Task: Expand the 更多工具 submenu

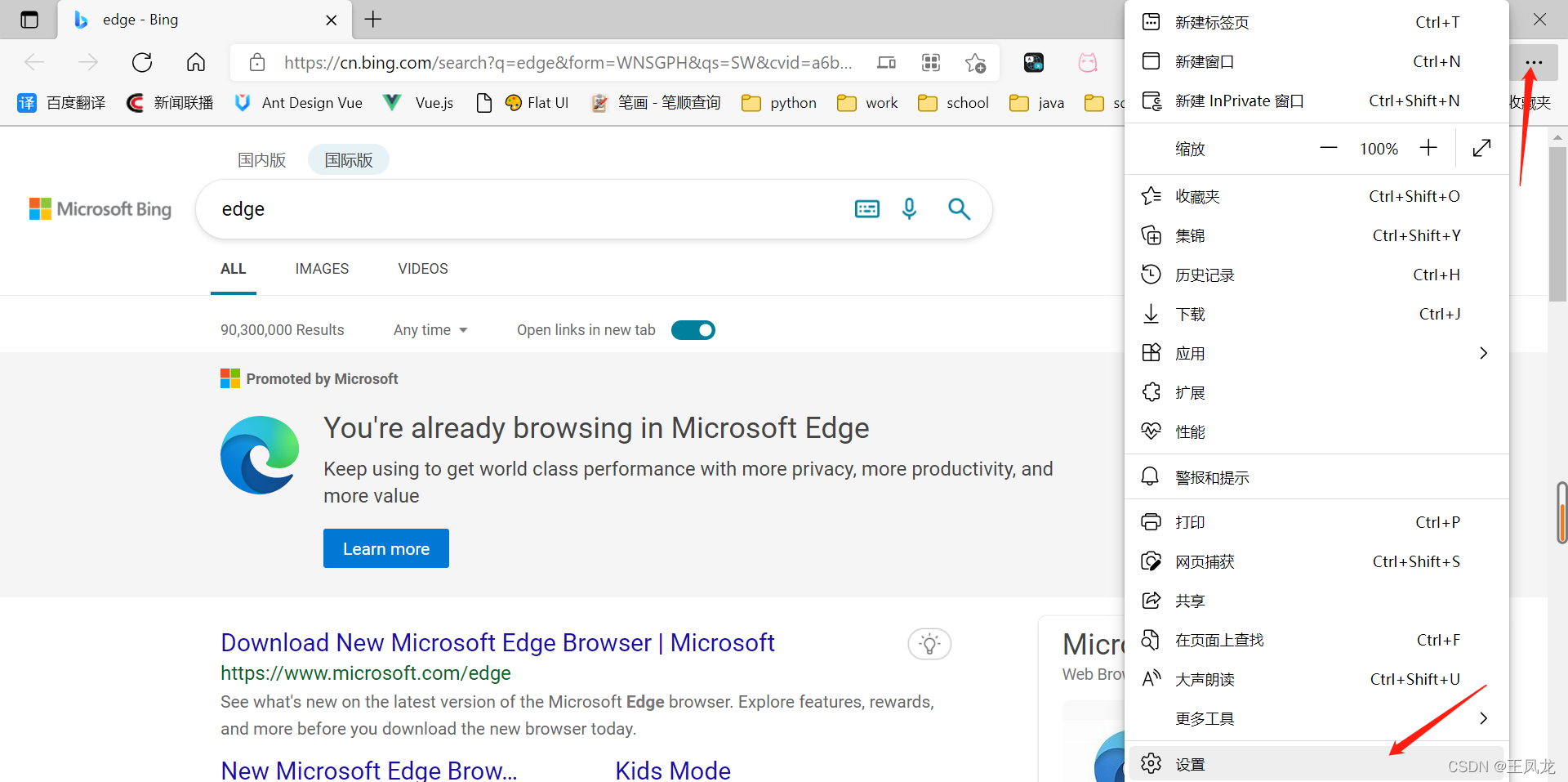Action: click(x=1316, y=718)
